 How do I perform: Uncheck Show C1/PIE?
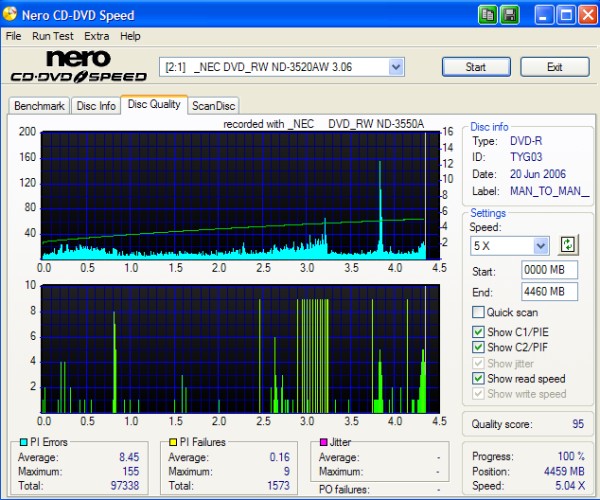[478, 332]
